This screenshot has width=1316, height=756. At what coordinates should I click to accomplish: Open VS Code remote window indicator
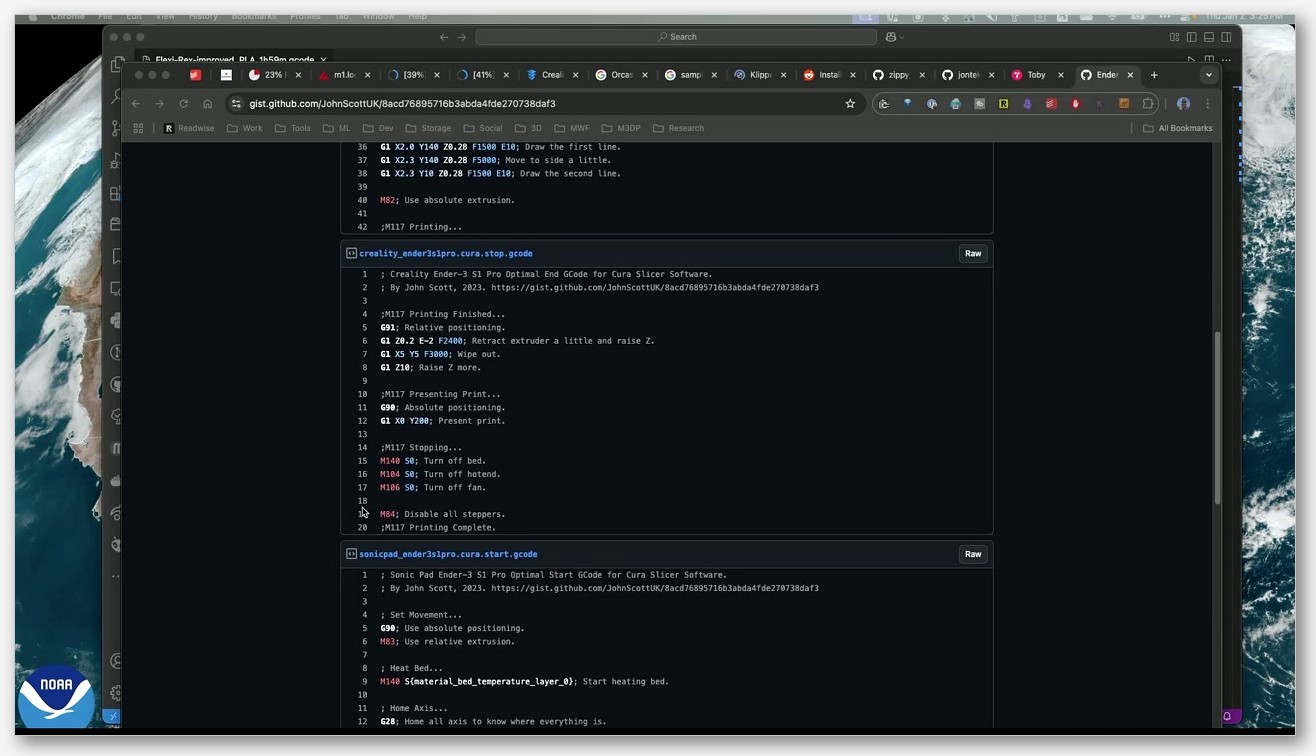[113, 716]
